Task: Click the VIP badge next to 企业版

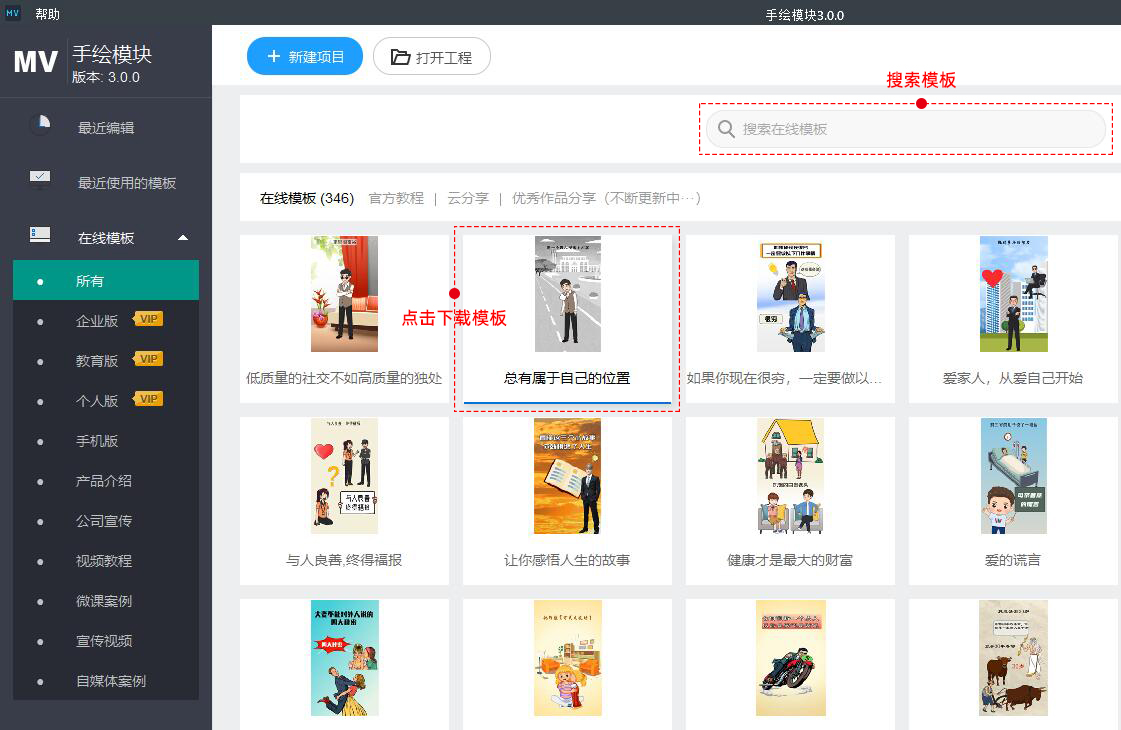Action: point(147,320)
